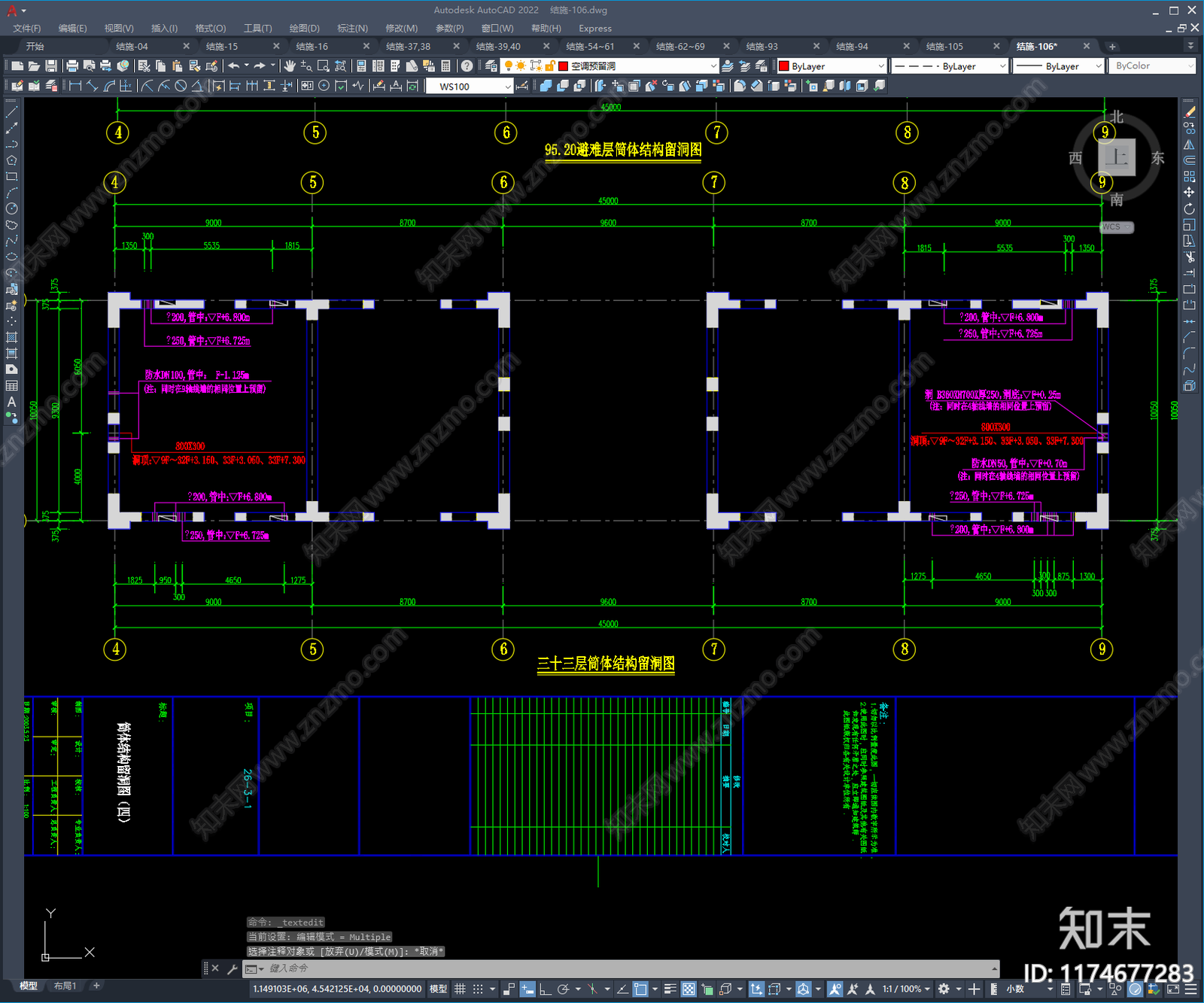Switch to the 结施-16 drawing tab
The image size is (1204, 1003).
pos(312,46)
